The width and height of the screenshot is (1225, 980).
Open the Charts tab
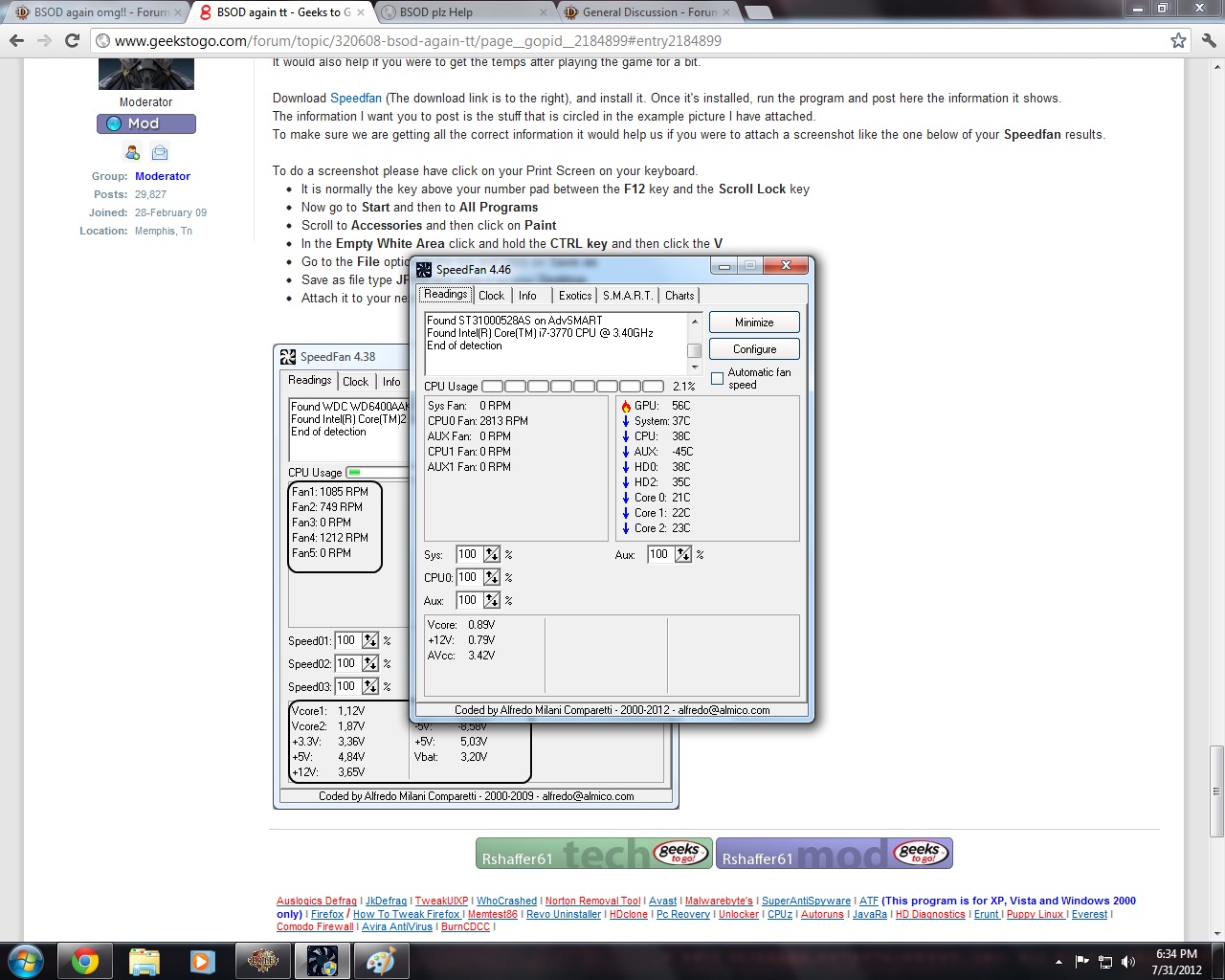coord(679,296)
